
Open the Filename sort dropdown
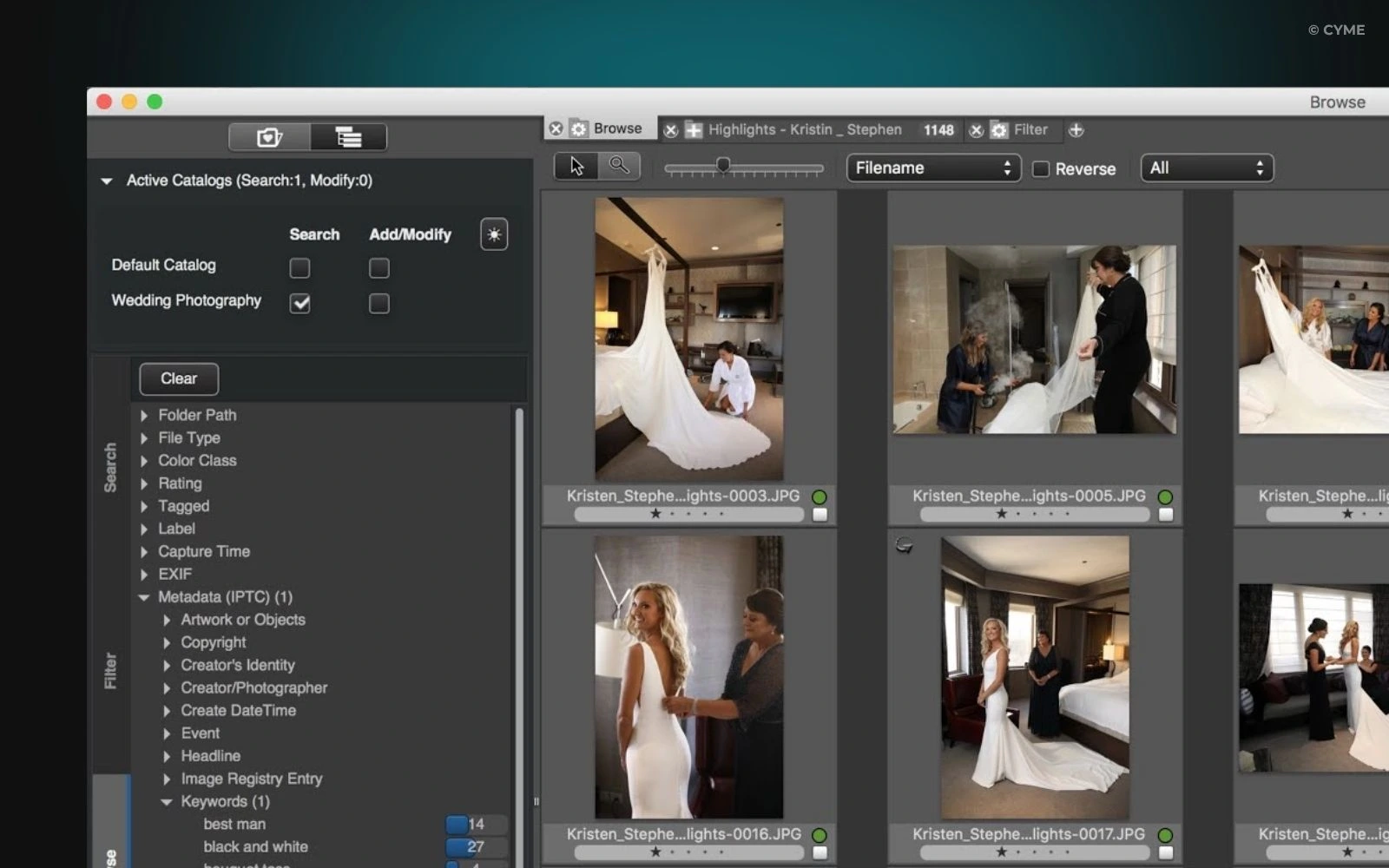933,168
